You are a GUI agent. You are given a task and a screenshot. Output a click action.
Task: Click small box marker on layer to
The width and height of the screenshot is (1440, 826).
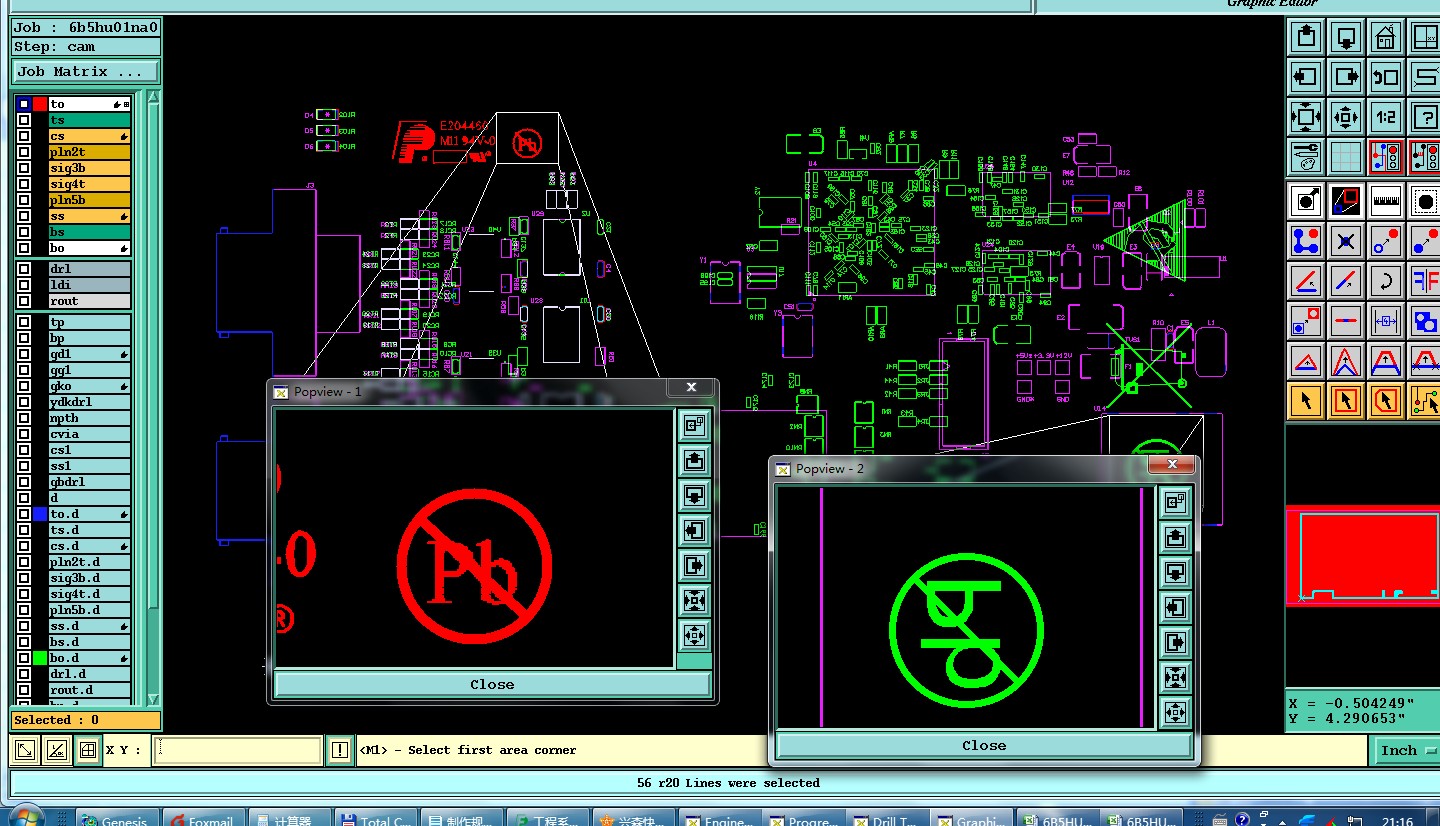coord(126,104)
